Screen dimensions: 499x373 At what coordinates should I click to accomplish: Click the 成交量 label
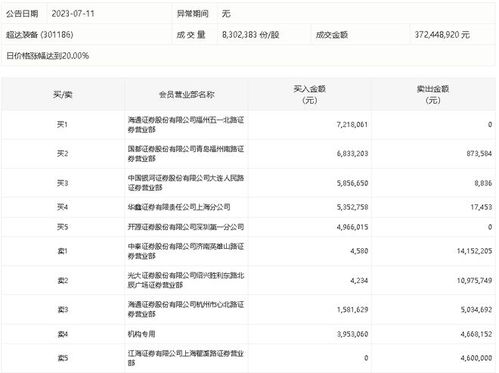click(x=191, y=35)
